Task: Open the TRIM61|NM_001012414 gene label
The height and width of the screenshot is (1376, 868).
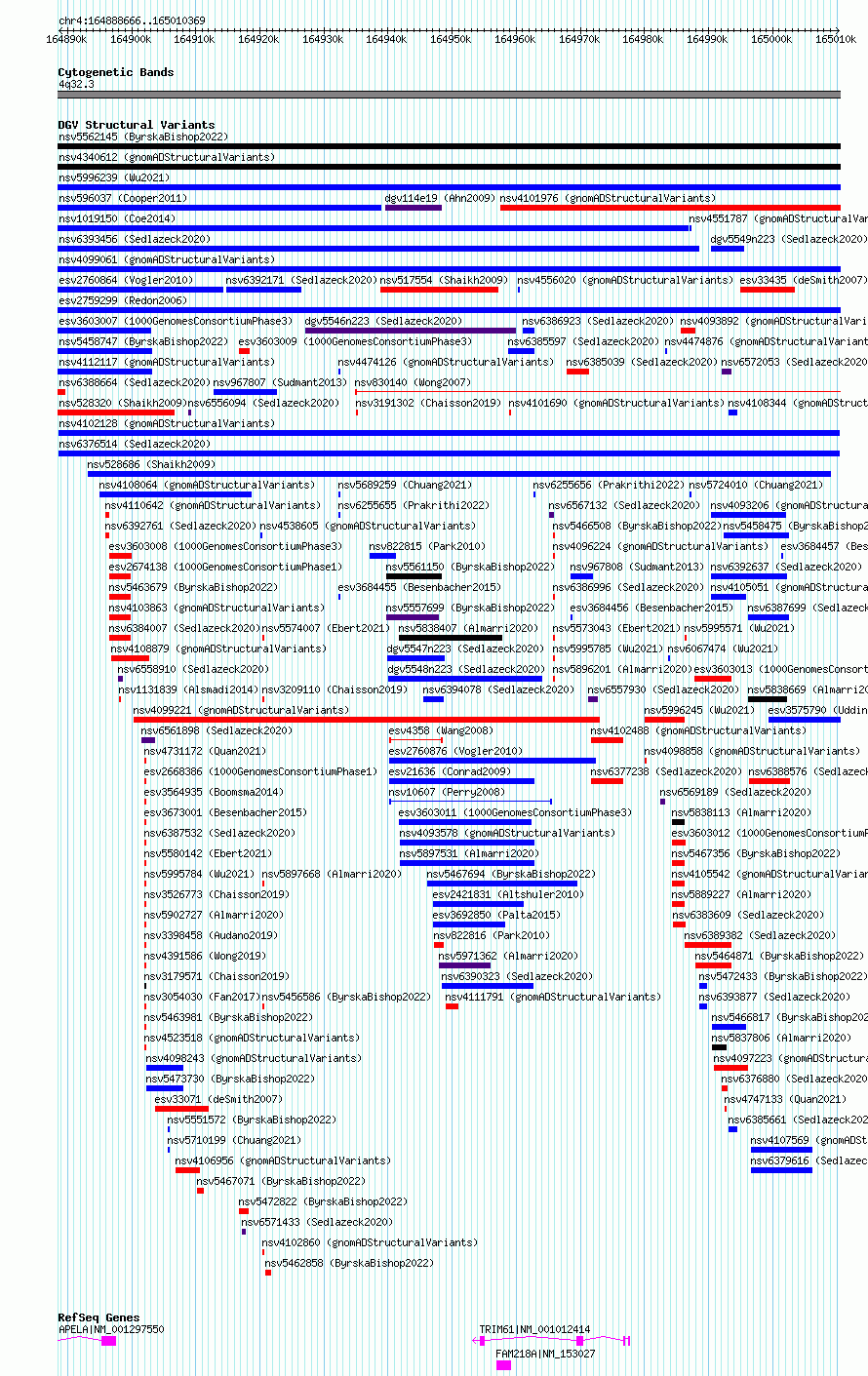Action: (x=534, y=1329)
